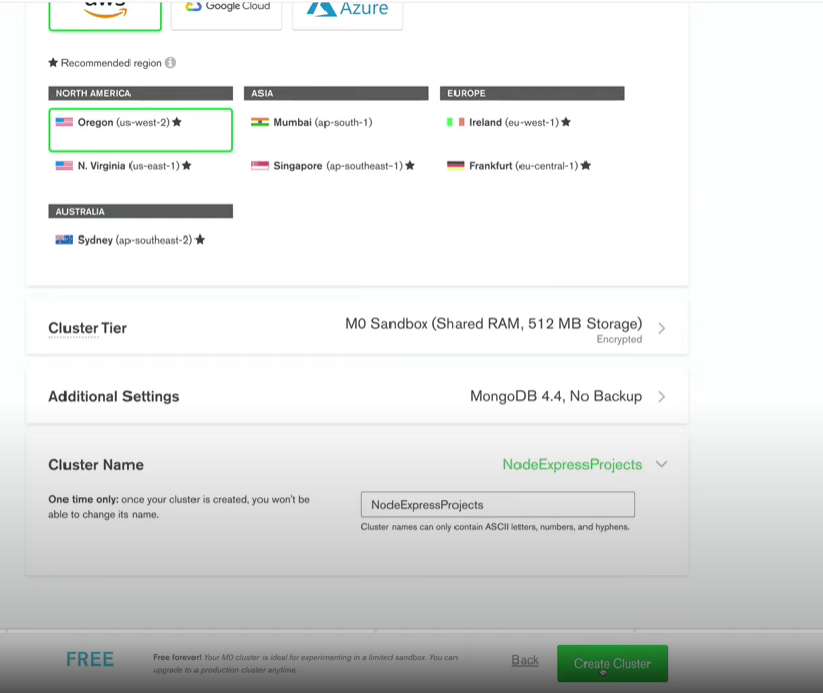Viewport: 823px width, 693px height.
Task: Select Frankfurt (eu-central-1) region
Action: 519,166
